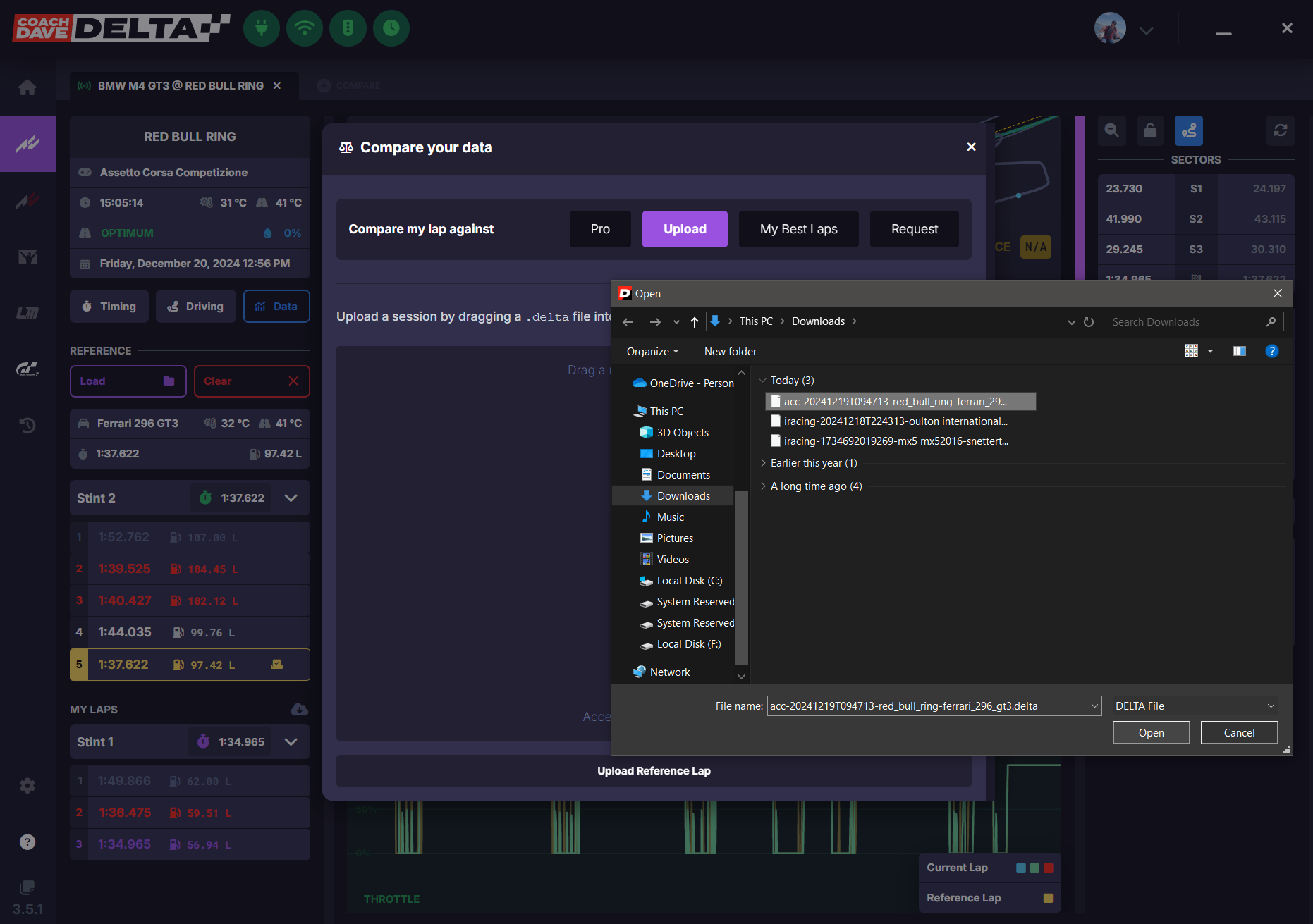Click the Upload Reference Lap button
Viewport: 1313px width, 924px height.
click(654, 771)
